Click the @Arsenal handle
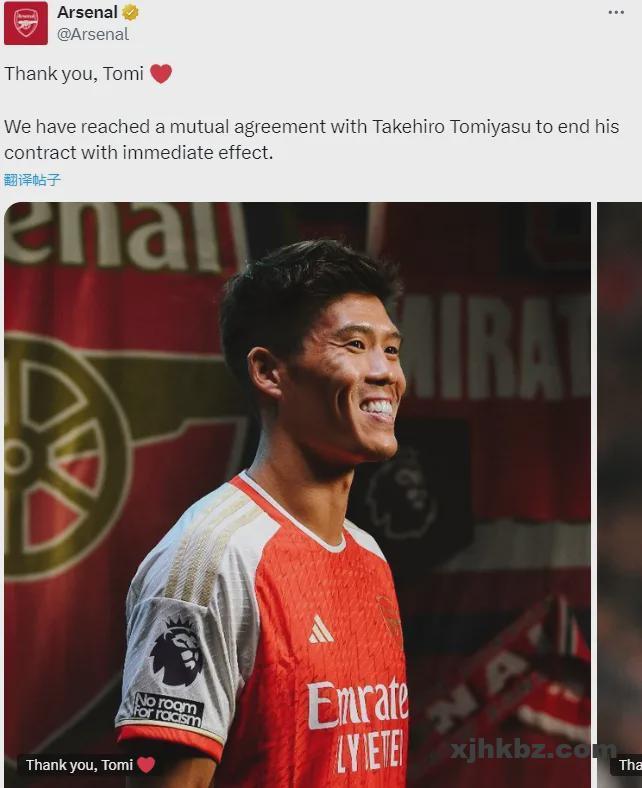Viewport: 642px width, 788px height. 93,34
